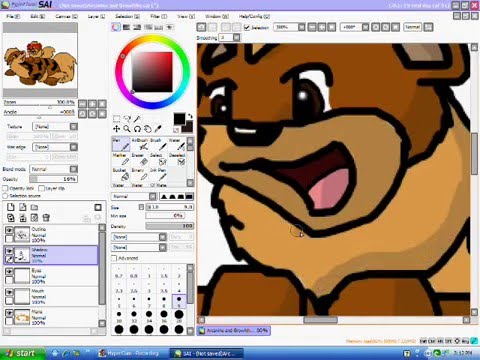Viewport: 480px width, 360px height.
Task: Select the Shadows layer row
Action: (x=51, y=255)
